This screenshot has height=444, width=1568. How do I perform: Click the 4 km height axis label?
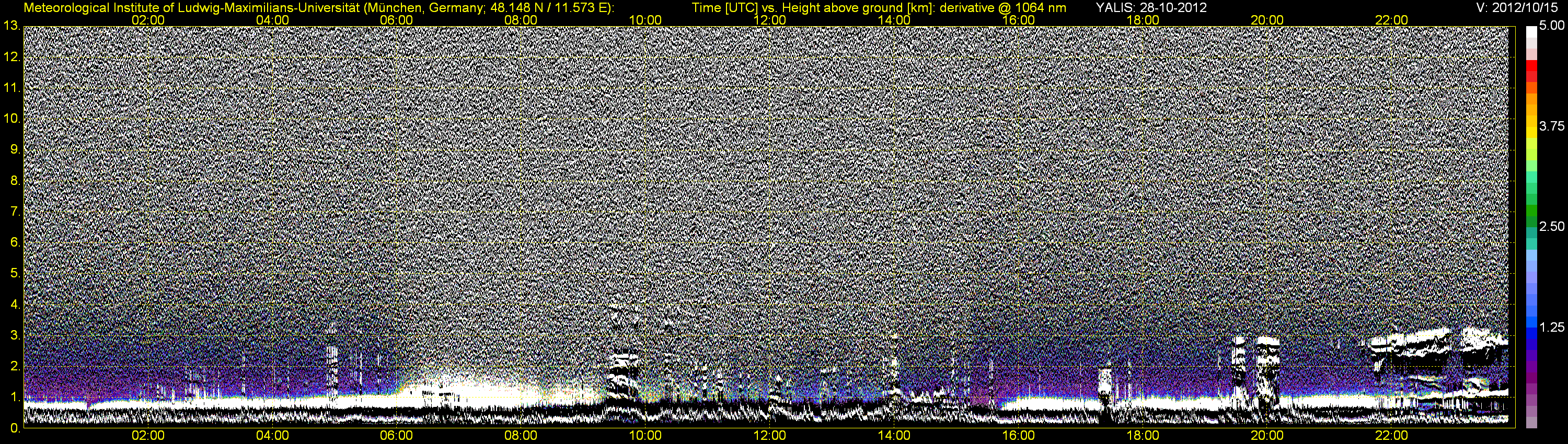[x=15, y=304]
